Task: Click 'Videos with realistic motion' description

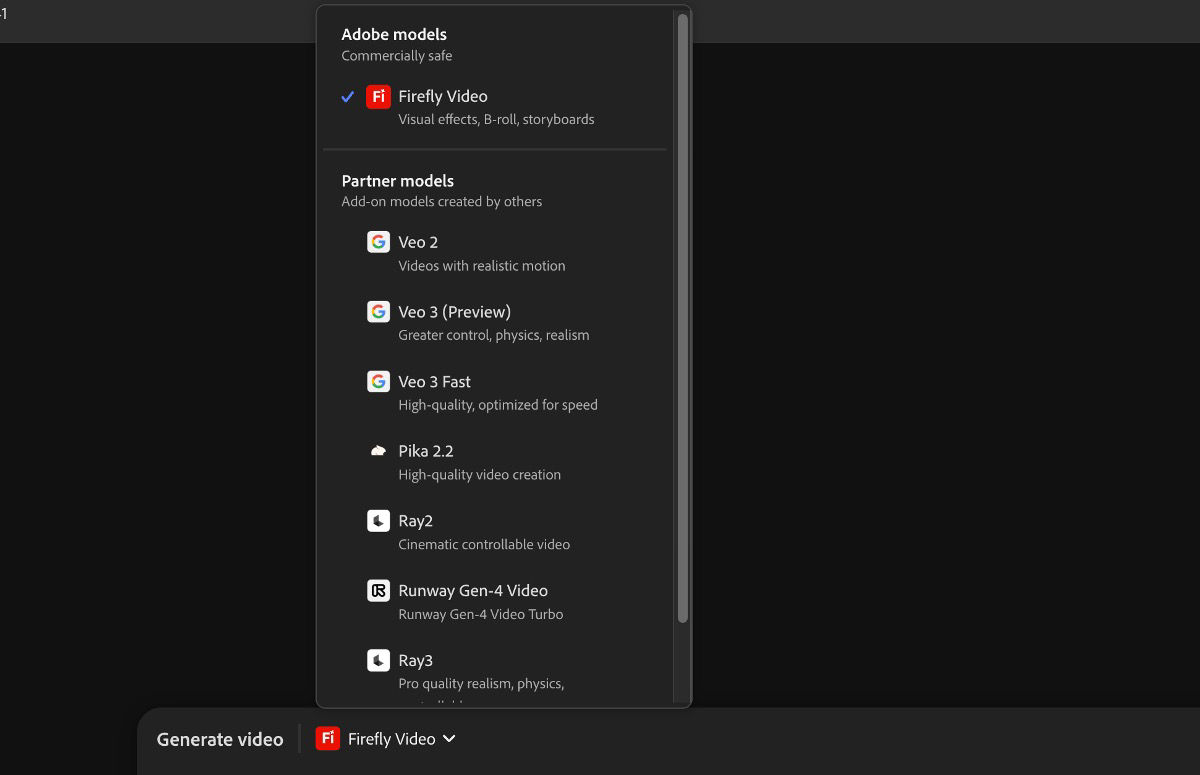Action: coord(482,266)
